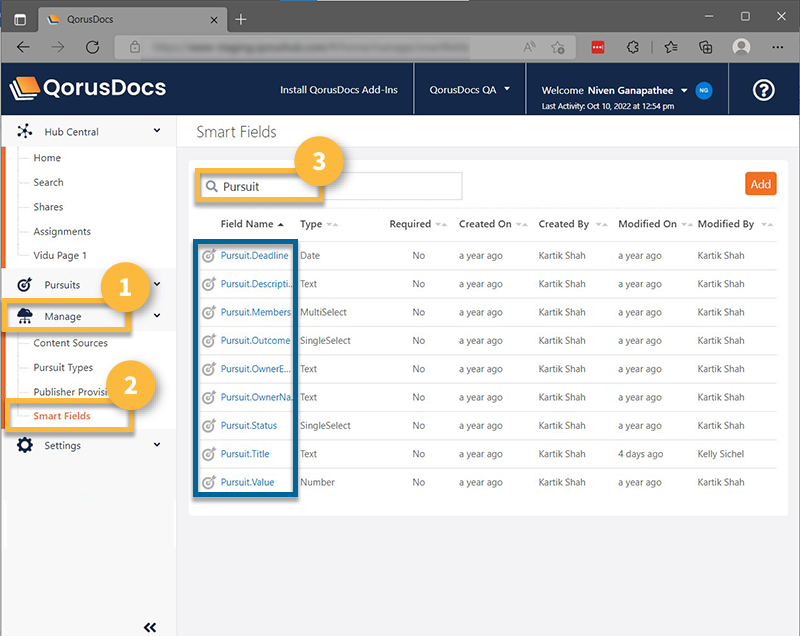This screenshot has width=800, height=636.
Task: Open Vidu Page 1 in sidebar
Action: (x=60, y=256)
